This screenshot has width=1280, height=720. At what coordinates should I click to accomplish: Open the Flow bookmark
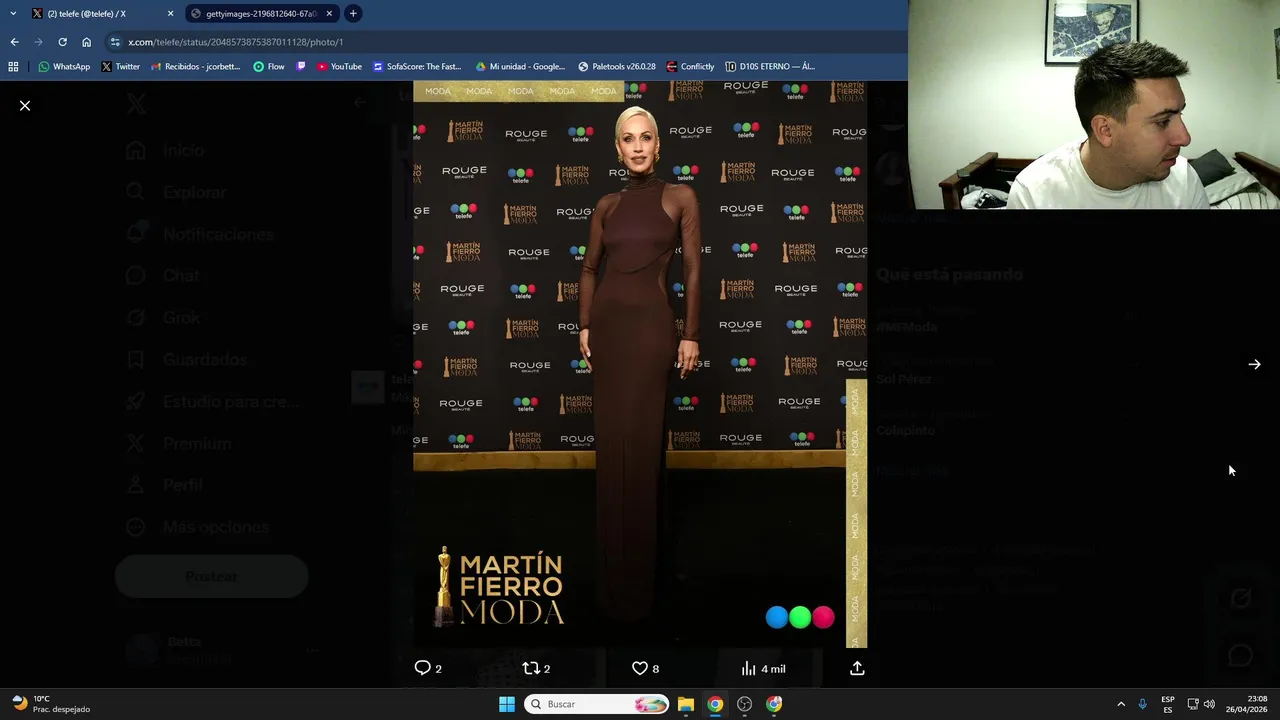pos(269,67)
